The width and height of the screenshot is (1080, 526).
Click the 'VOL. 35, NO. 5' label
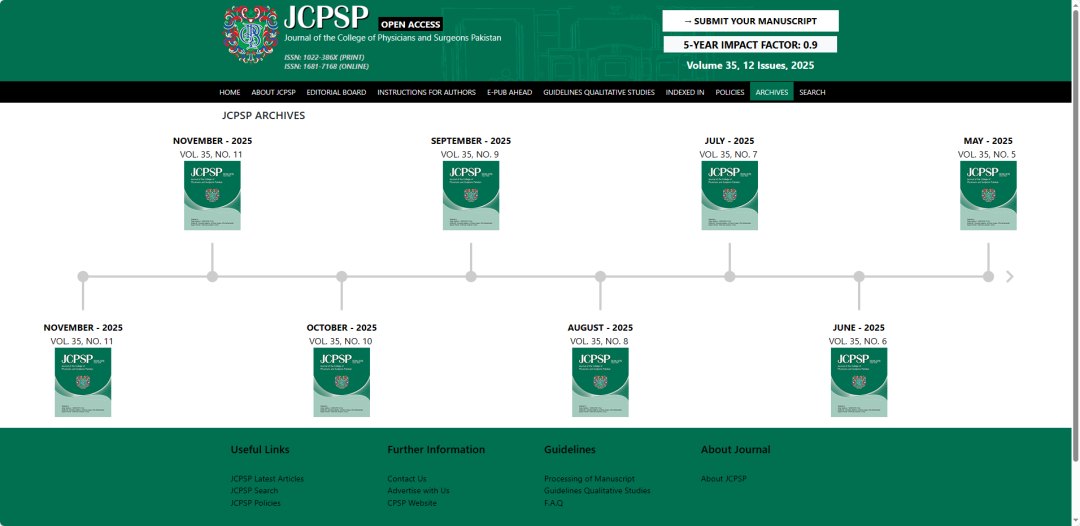pos(987,154)
